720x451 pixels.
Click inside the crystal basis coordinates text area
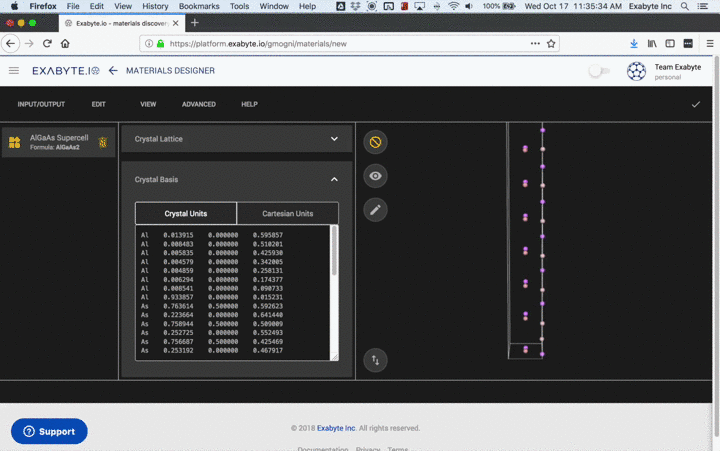pos(233,293)
